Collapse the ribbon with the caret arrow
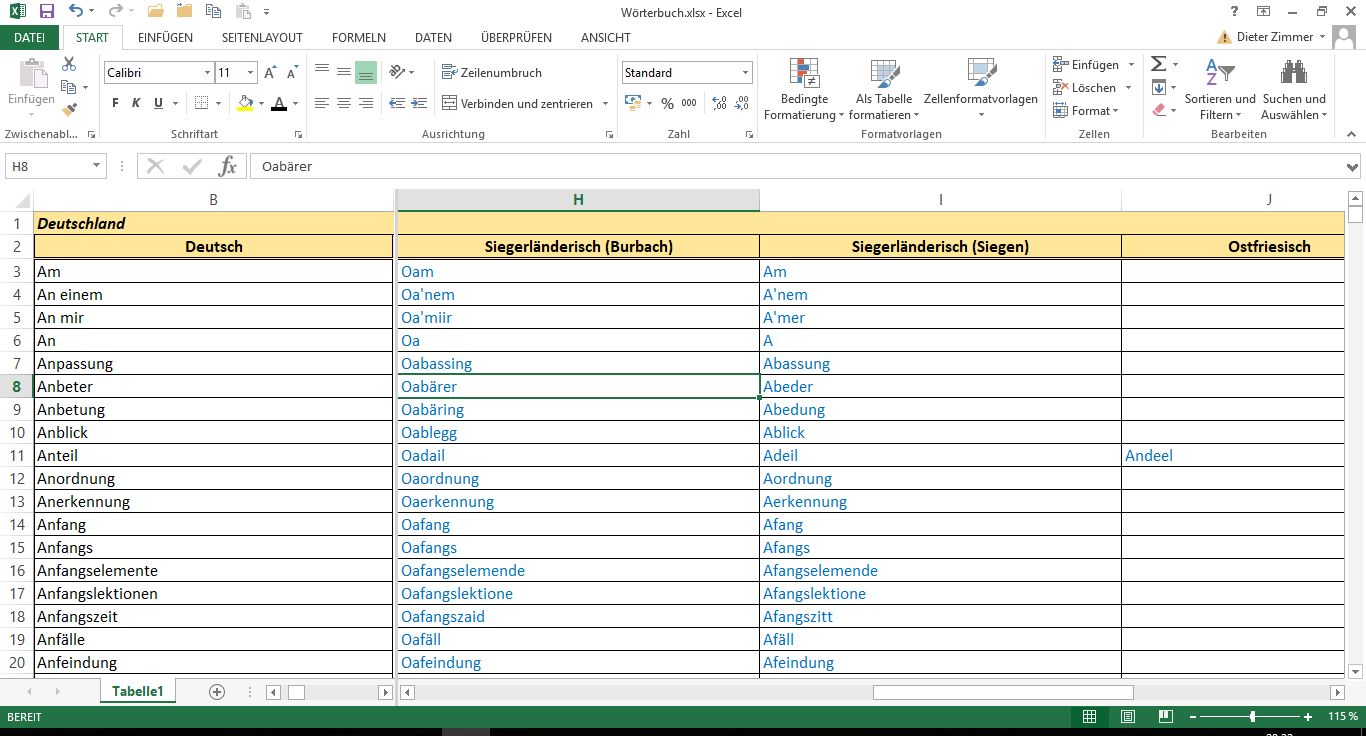1366x736 pixels. (x=1352, y=134)
